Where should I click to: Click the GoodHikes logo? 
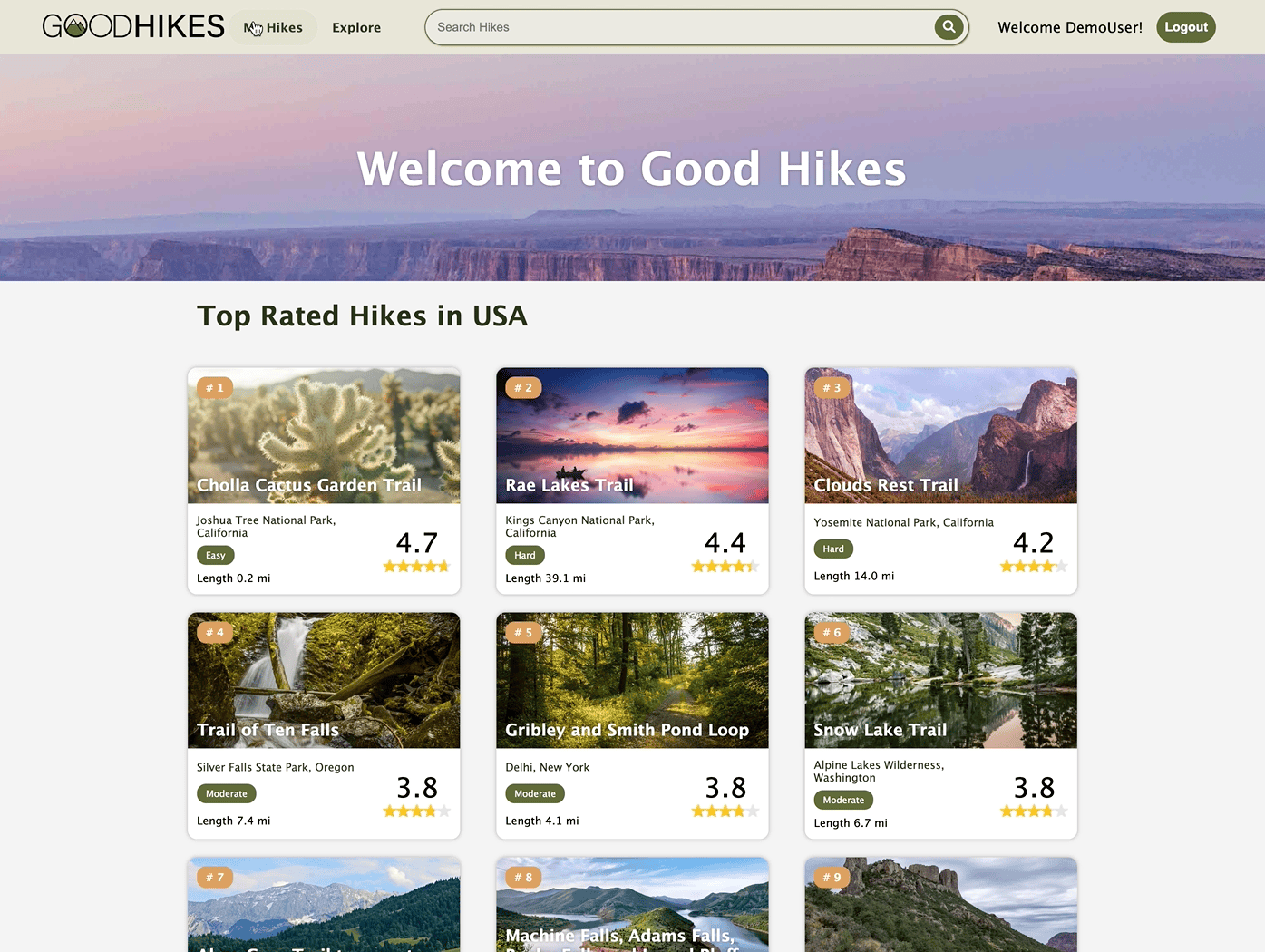(x=133, y=26)
